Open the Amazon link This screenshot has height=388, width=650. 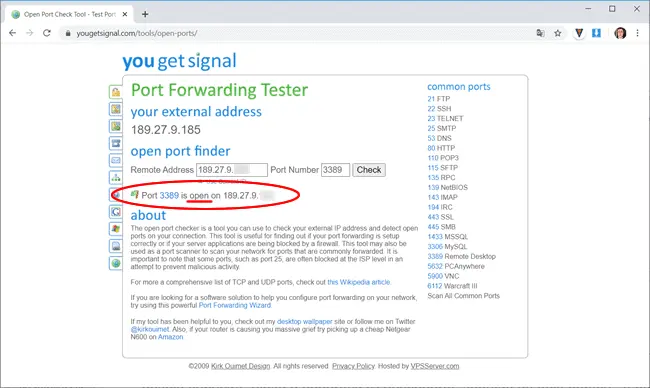click(170, 337)
